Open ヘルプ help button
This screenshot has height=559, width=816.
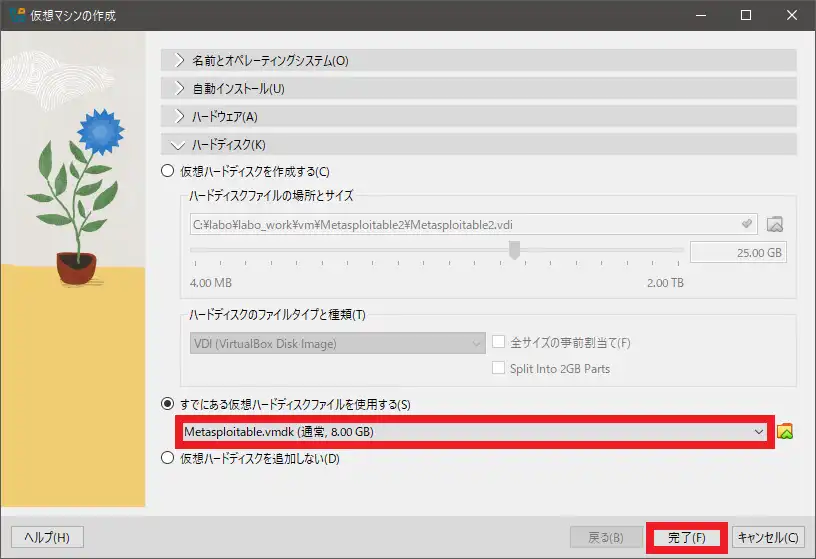click(x=47, y=537)
